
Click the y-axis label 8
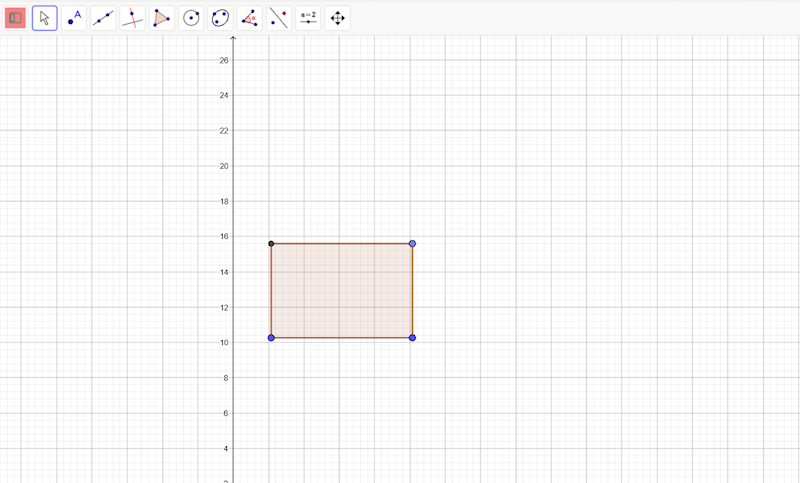tap(226, 378)
